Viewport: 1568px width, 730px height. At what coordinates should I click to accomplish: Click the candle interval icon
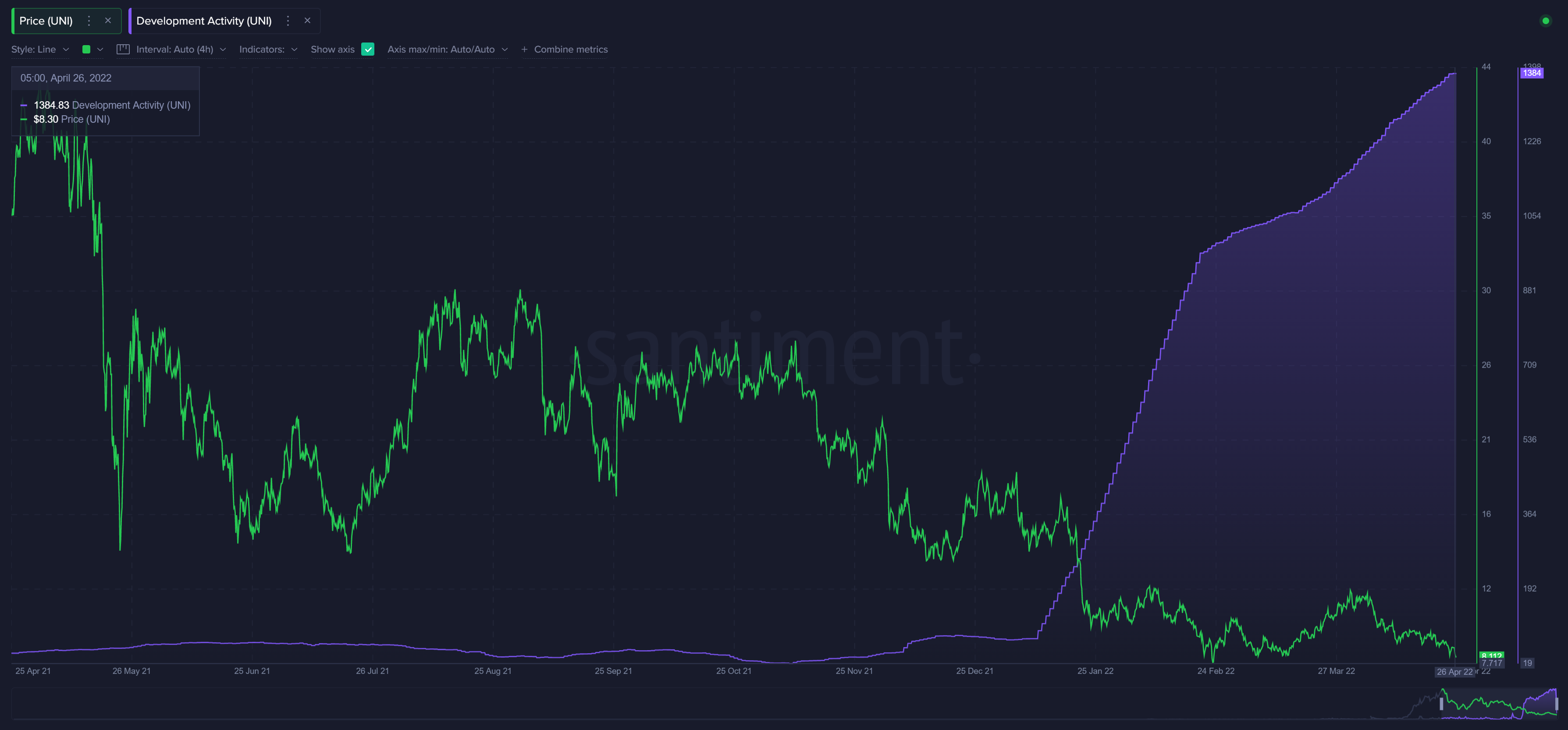point(123,49)
